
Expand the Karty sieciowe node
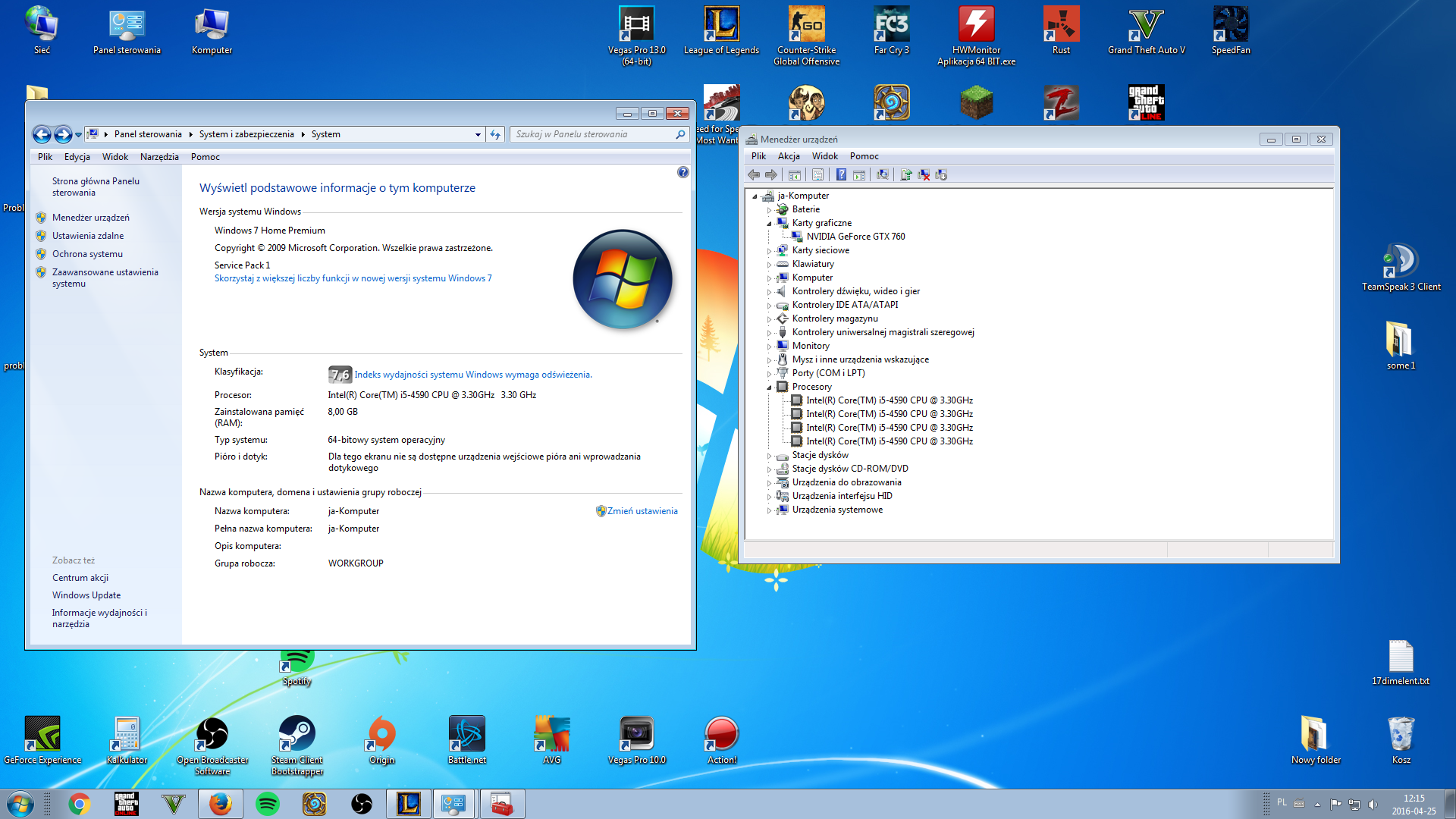pos(769,251)
